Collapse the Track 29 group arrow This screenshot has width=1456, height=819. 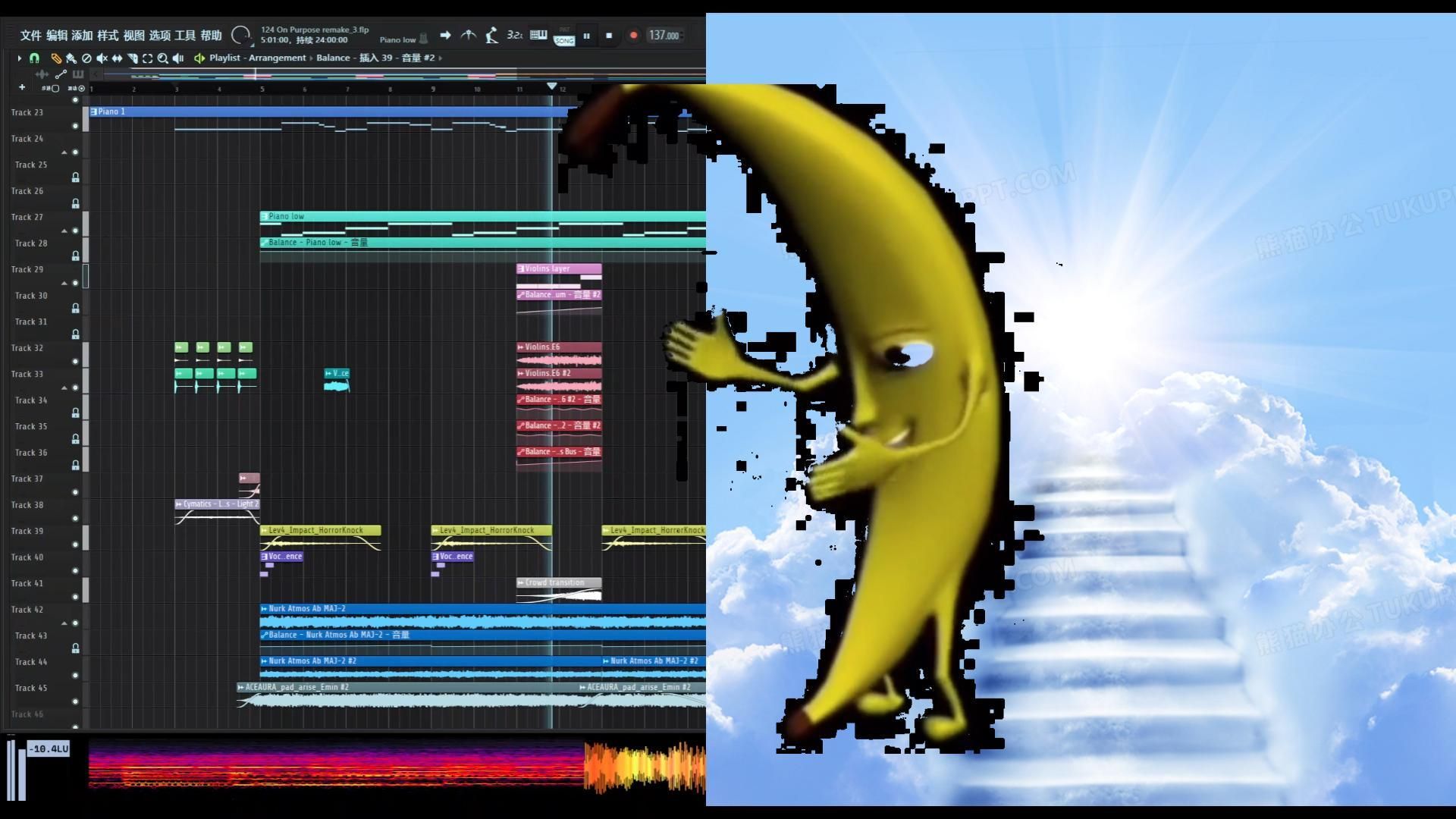(x=64, y=283)
